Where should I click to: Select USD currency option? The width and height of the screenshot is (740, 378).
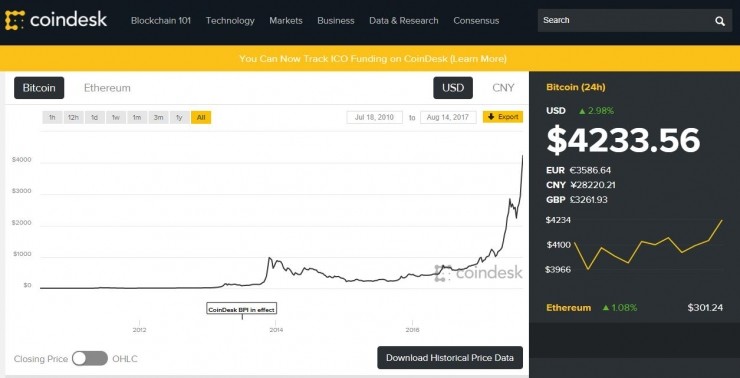(x=453, y=88)
